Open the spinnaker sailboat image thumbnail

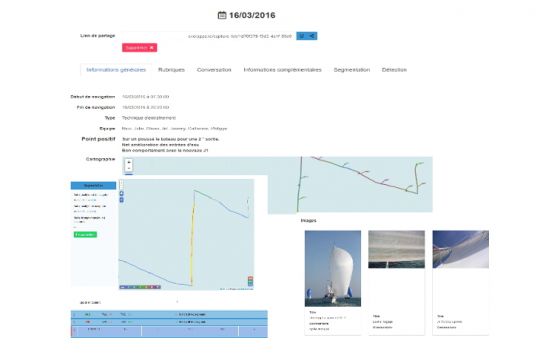tap(333, 269)
